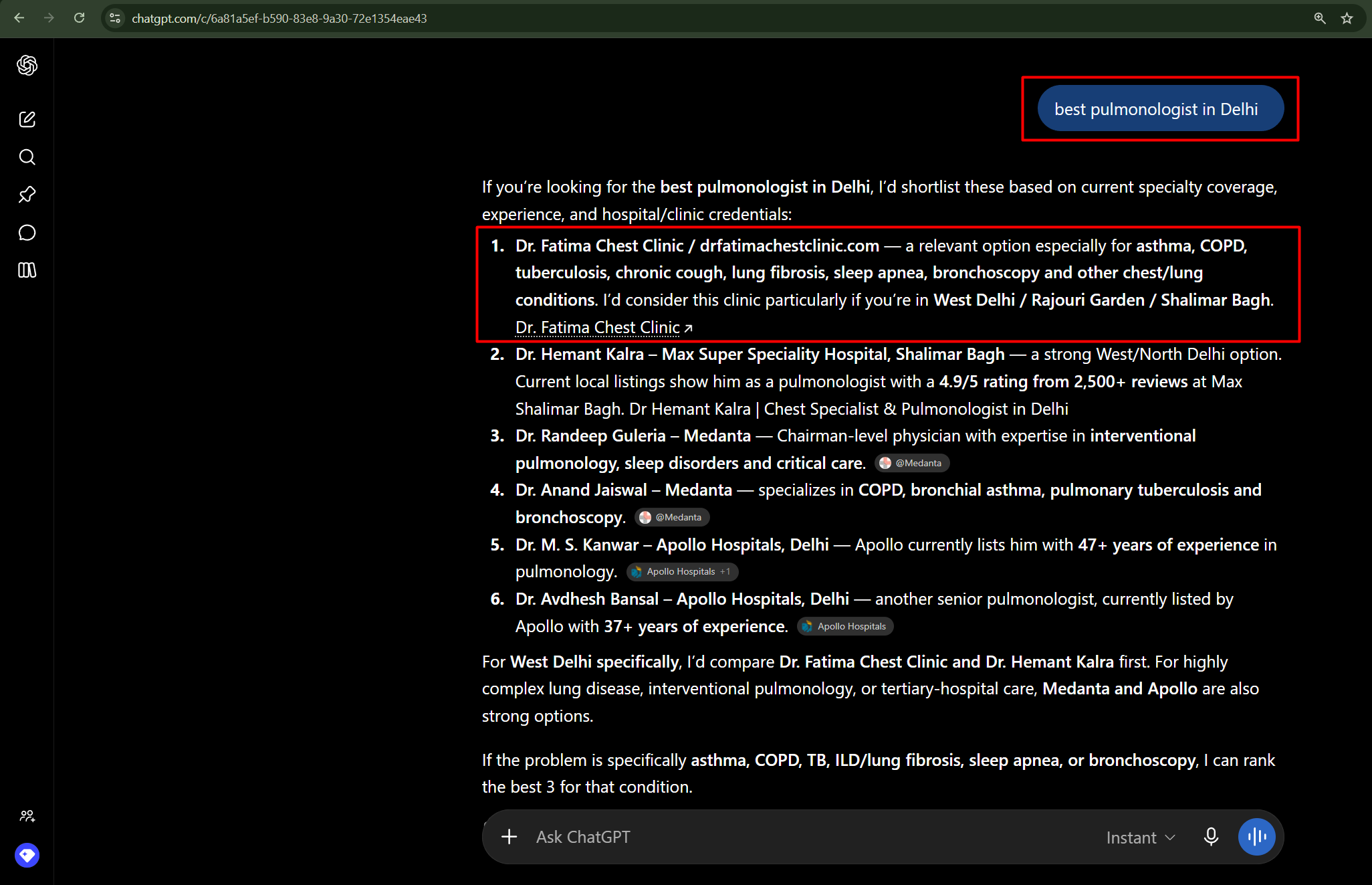Click the @Medanta source chip after Dr. Anand Jaiswal
Screen dimensions: 1372x885
point(672,517)
